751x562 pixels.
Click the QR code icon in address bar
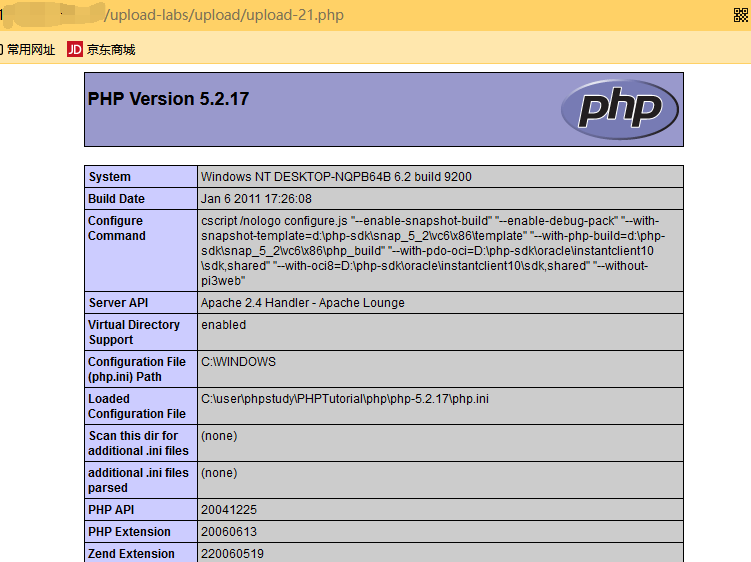(741, 15)
